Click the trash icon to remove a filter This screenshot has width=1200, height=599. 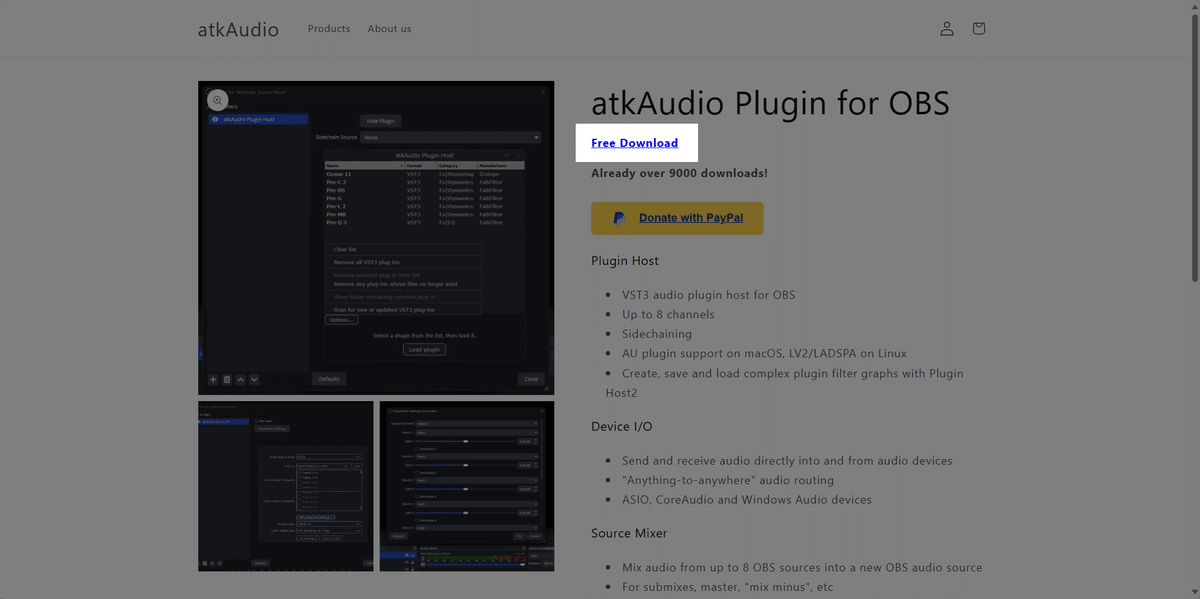pos(226,379)
